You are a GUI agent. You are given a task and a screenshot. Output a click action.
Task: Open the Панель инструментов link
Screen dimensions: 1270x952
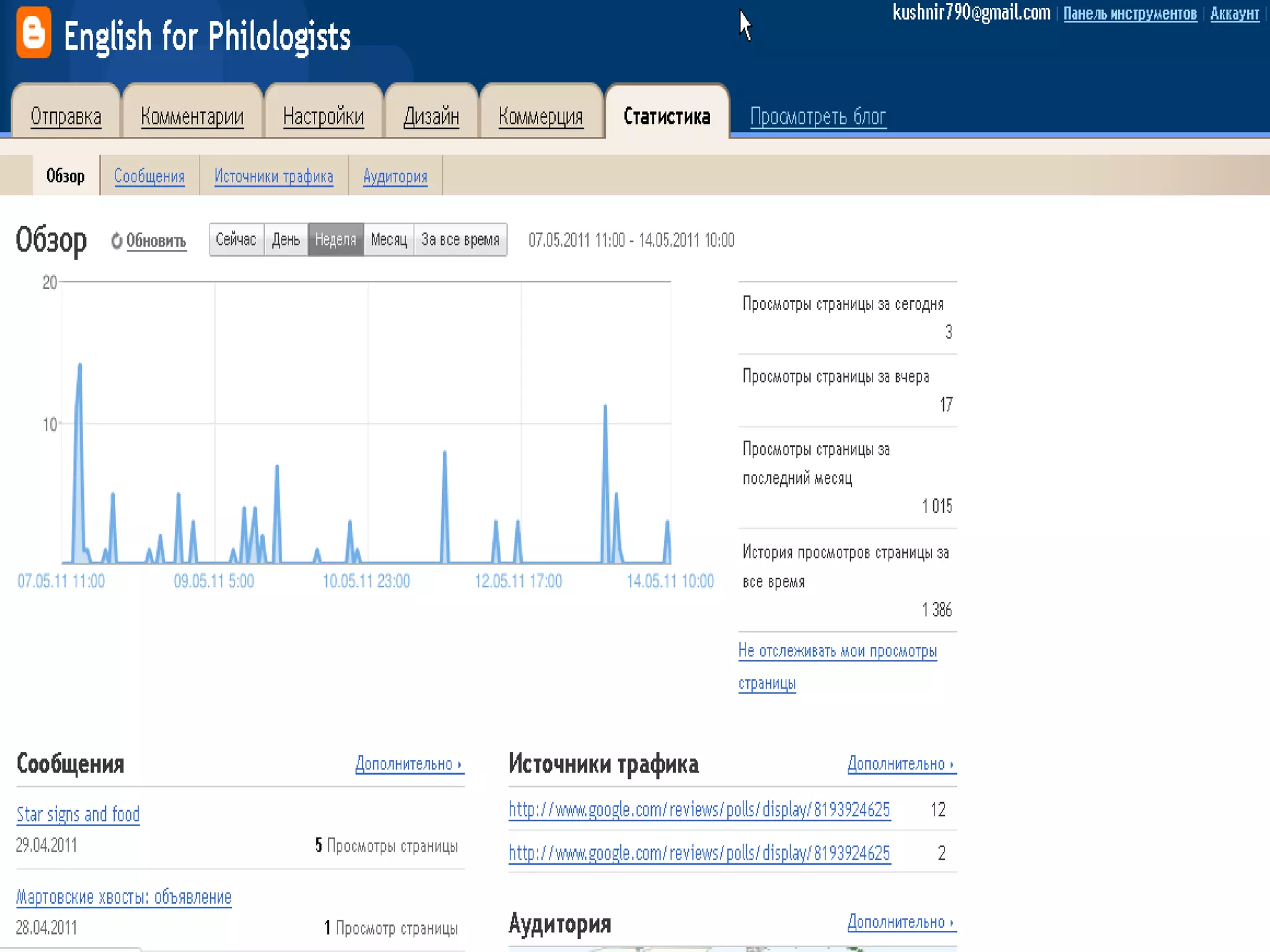[x=1130, y=14]
